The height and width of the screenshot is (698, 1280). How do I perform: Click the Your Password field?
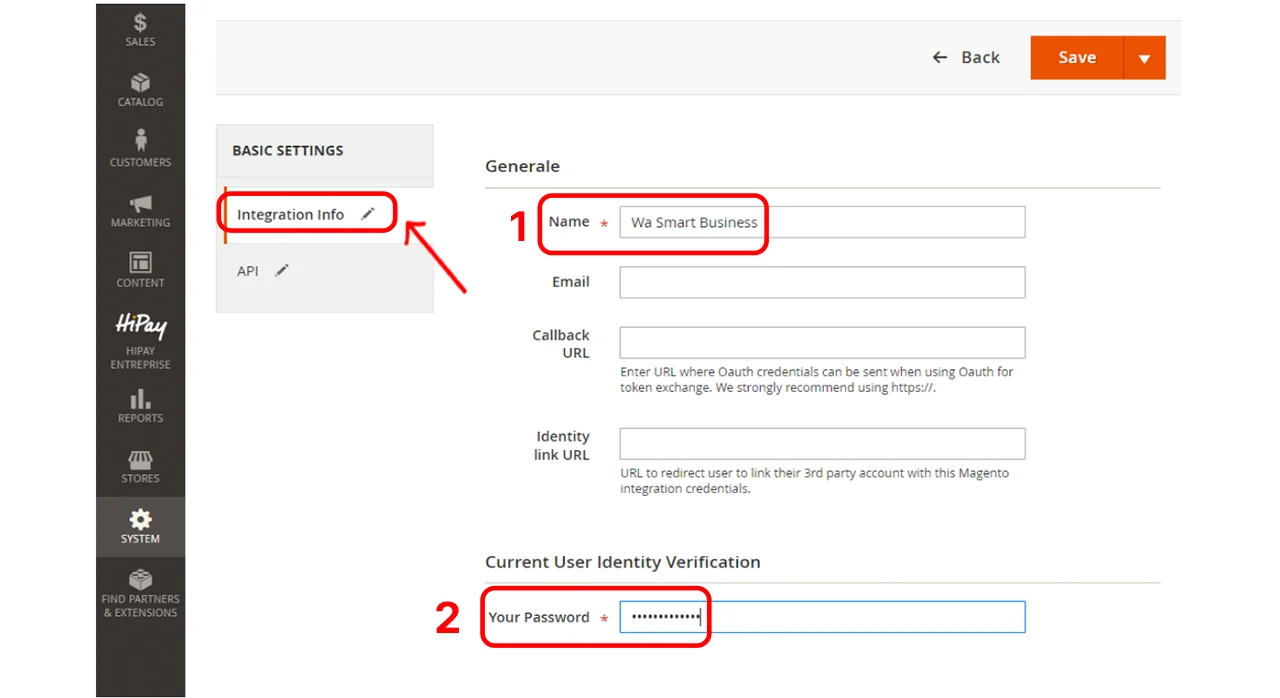click(x=822, y=617)
